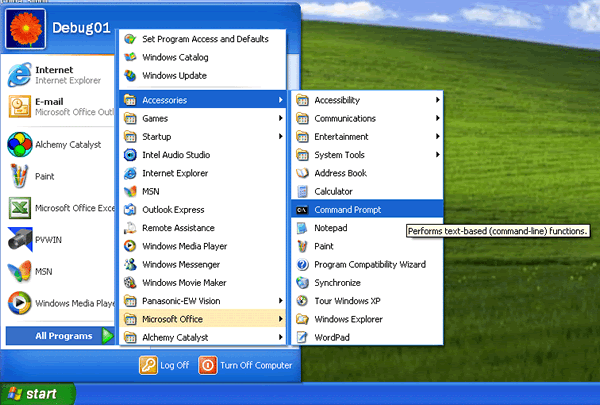The height and width of the screenshot is (405, 600).
Task: Expand the Panasonic-EW Vision submenu arrow
Action: point(280,301)
